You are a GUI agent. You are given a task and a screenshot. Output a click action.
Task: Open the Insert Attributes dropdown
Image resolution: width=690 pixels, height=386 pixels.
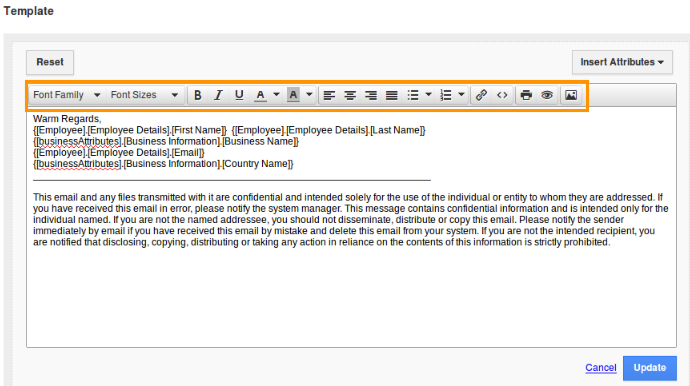[622, 62]
